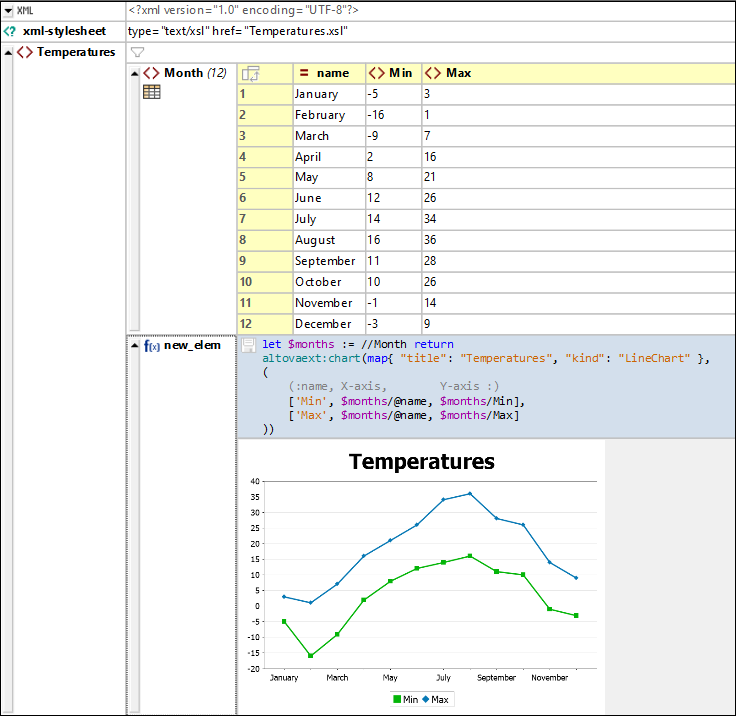Click the green Min legend swatch

click(x=396, y=699)
